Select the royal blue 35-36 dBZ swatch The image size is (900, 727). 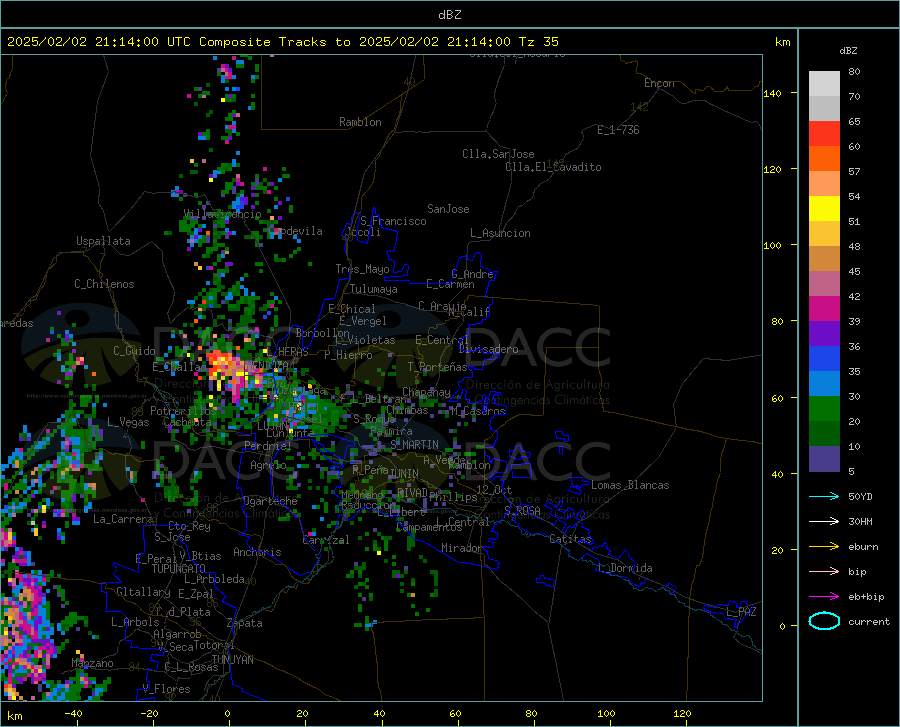[x=824, y=359]
